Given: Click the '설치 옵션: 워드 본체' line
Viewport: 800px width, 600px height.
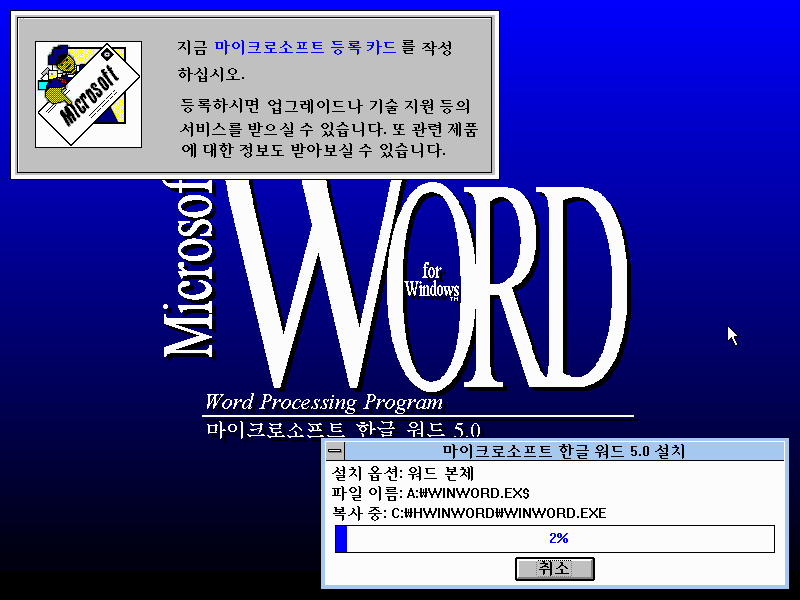Looking at the screenshot, I should point(403,473).
